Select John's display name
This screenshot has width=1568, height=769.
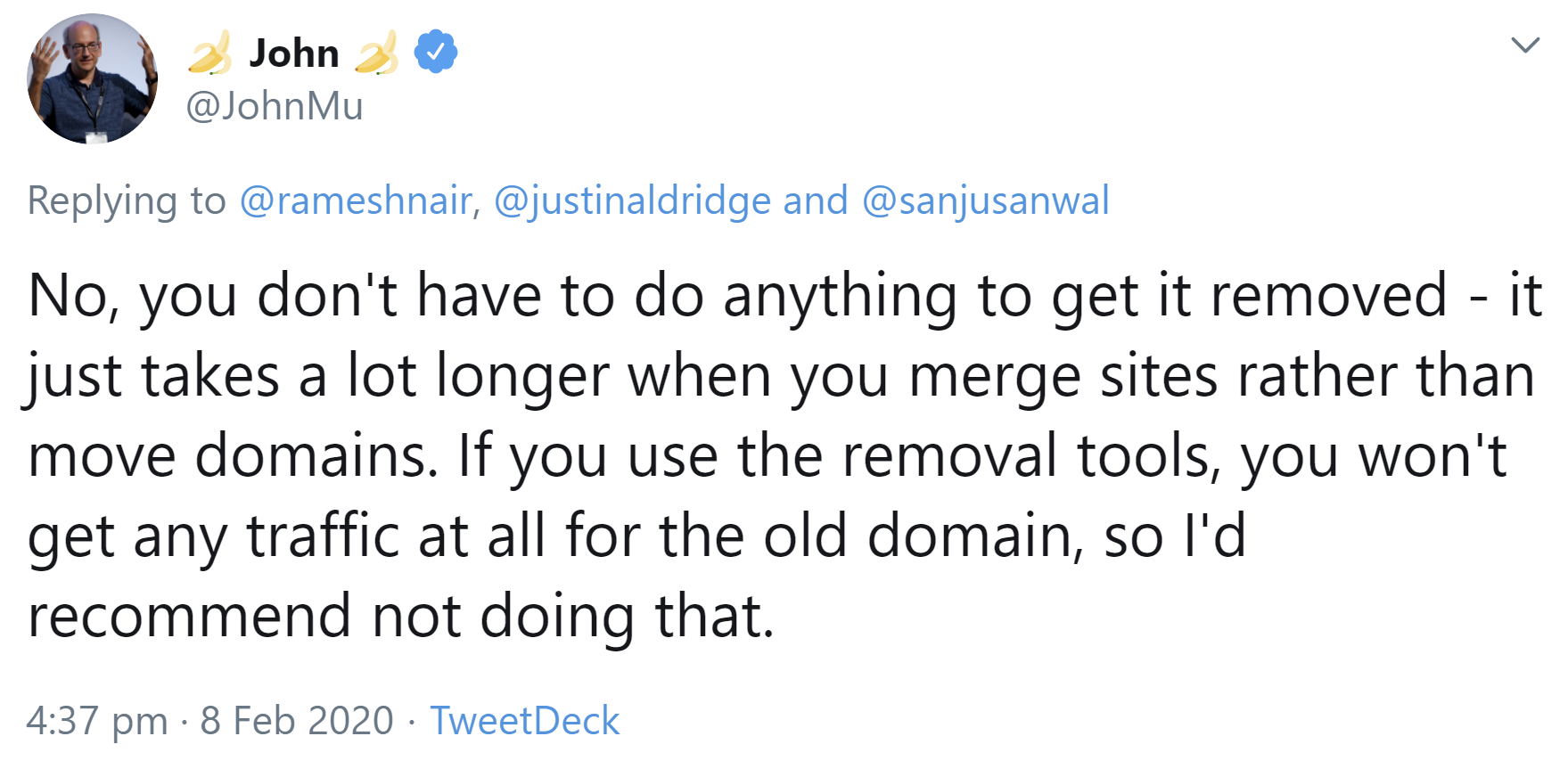(x=294, y=52)
